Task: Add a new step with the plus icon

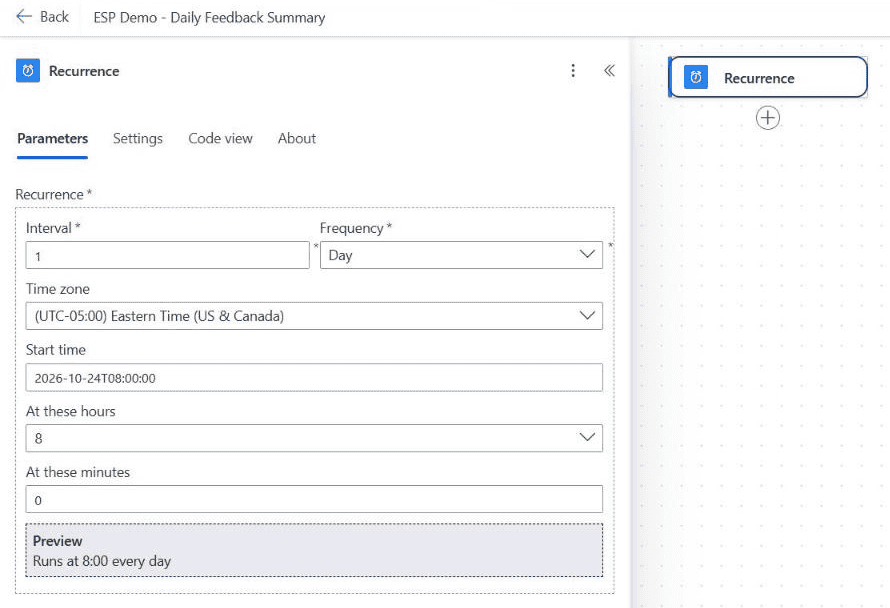Action: [x=767, y=118]
